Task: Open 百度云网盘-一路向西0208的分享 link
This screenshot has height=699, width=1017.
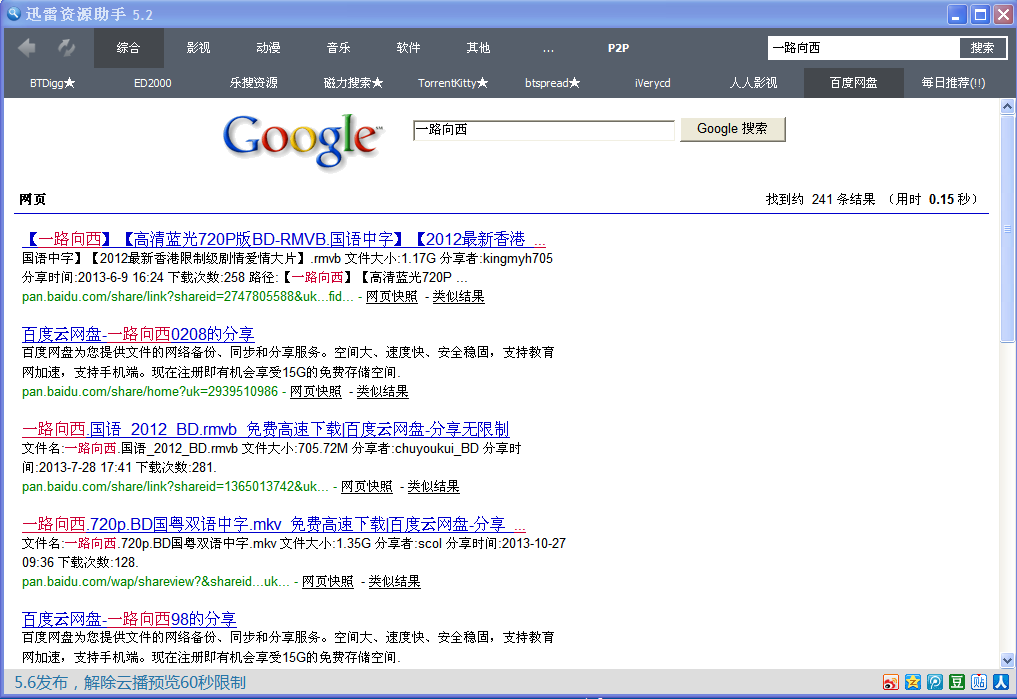Action: coord(138,335)
